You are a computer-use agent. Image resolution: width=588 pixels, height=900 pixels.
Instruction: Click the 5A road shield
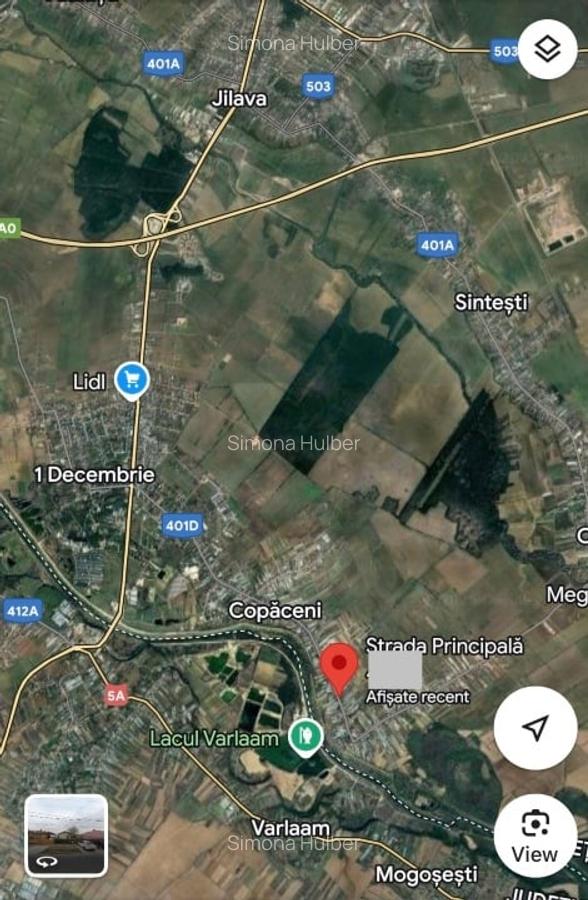pyautogui.click(x=116, y=696)
